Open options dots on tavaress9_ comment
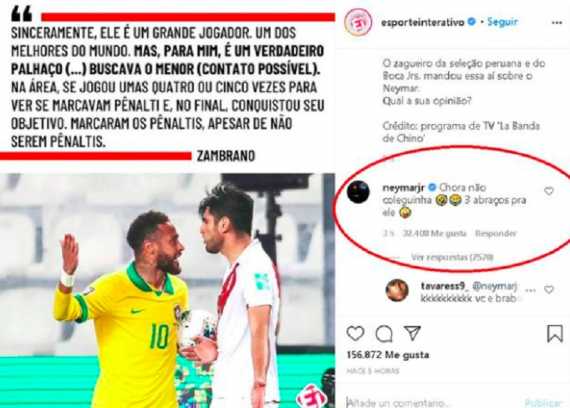Image resolution: width=570 pixels, height=408 pixels. [530, 290]
